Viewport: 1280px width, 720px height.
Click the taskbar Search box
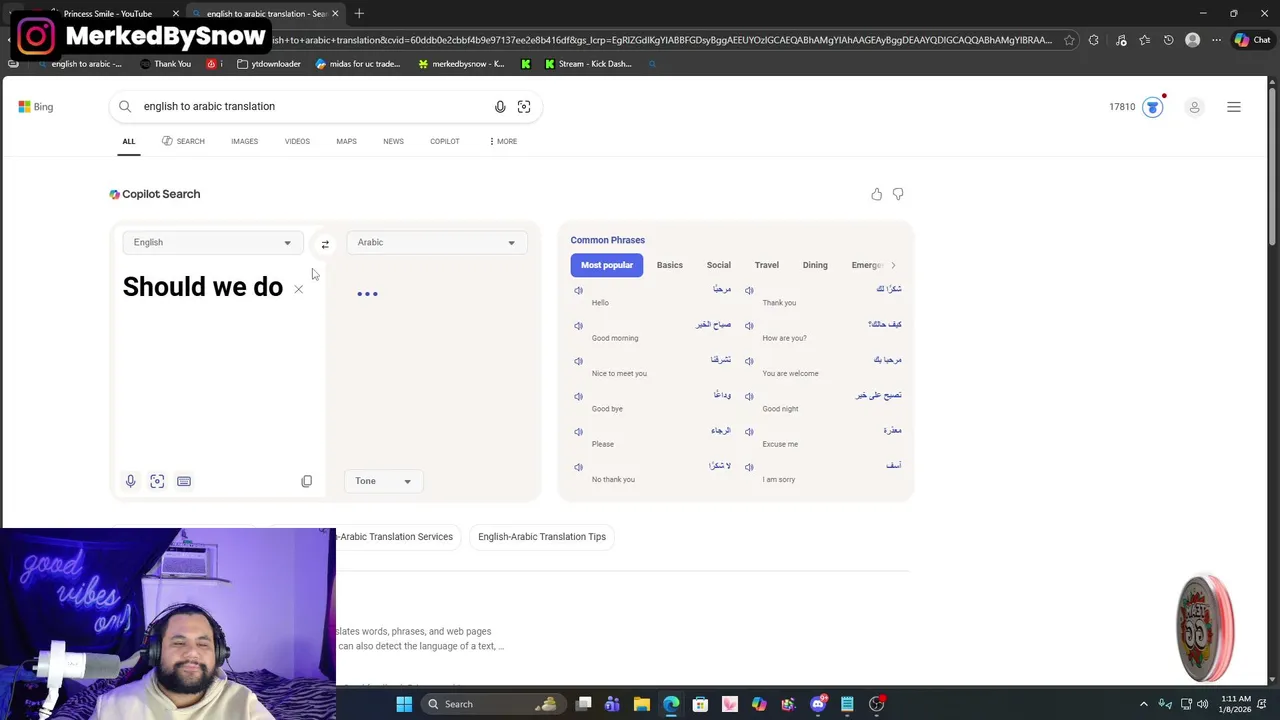click(x=492, y=704)
